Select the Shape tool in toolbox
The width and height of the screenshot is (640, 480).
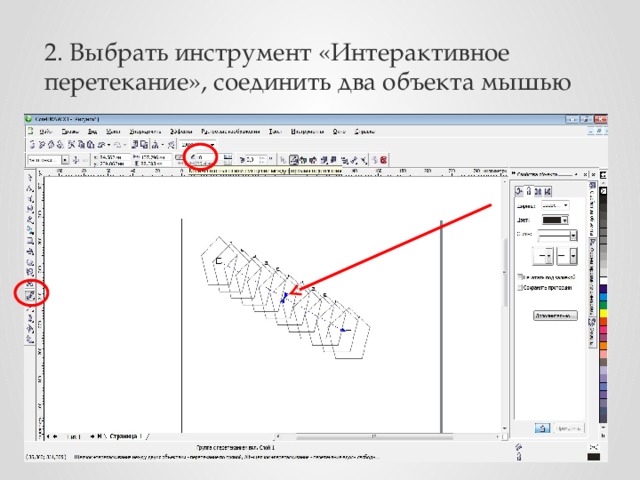(x=30, y=188)
